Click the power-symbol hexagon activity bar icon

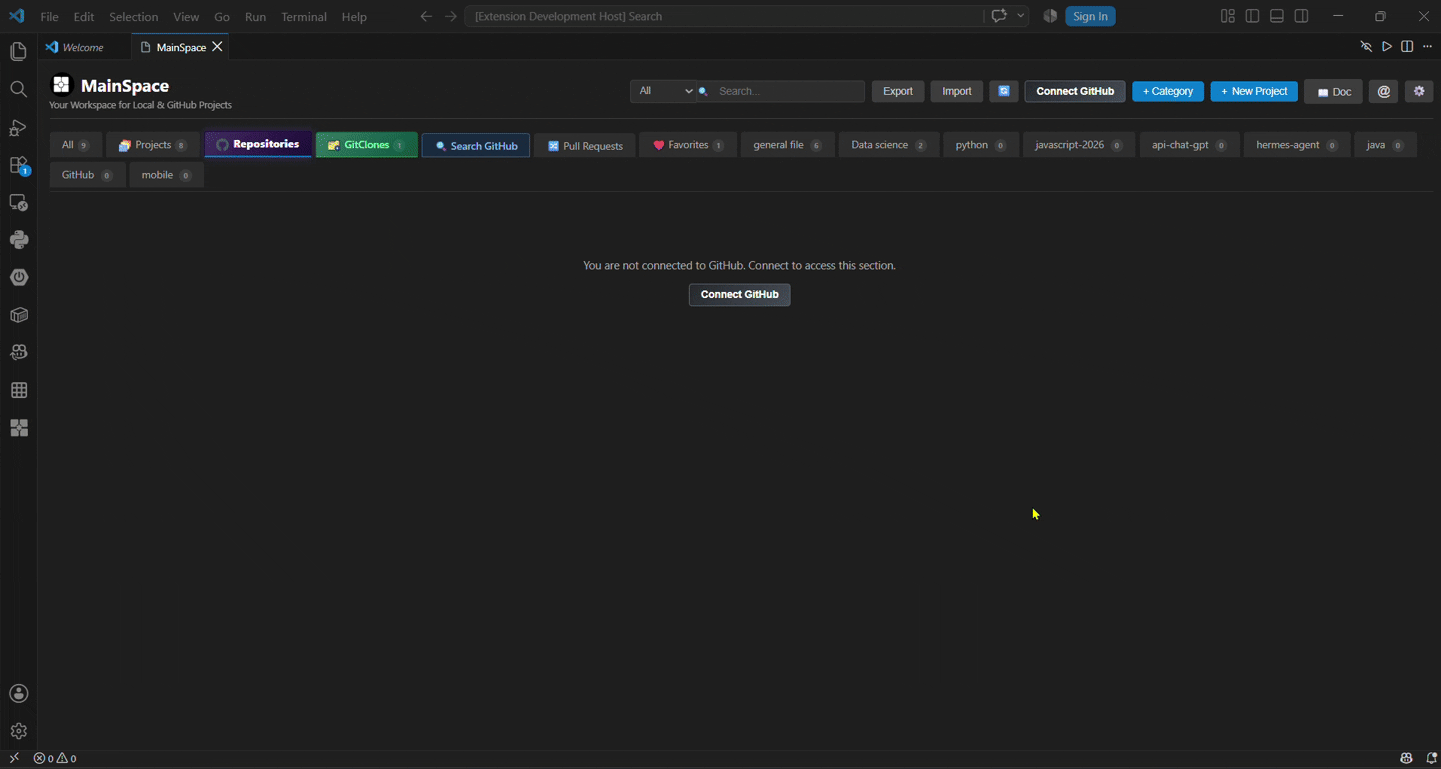pos(18,278)
